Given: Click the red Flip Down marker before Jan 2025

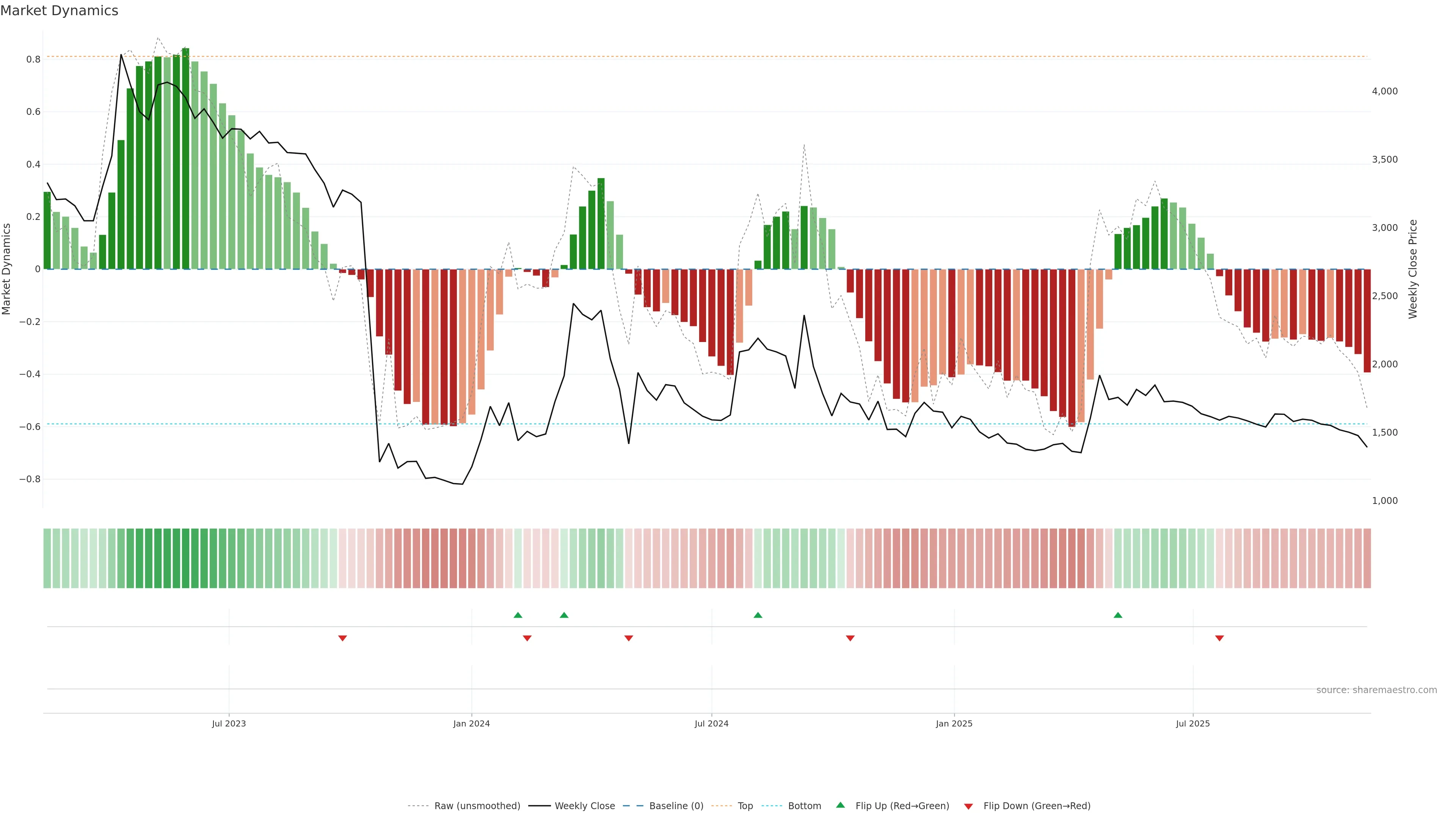Looking at the screenshot, I should pyautogui.click(x=850, y=638).
